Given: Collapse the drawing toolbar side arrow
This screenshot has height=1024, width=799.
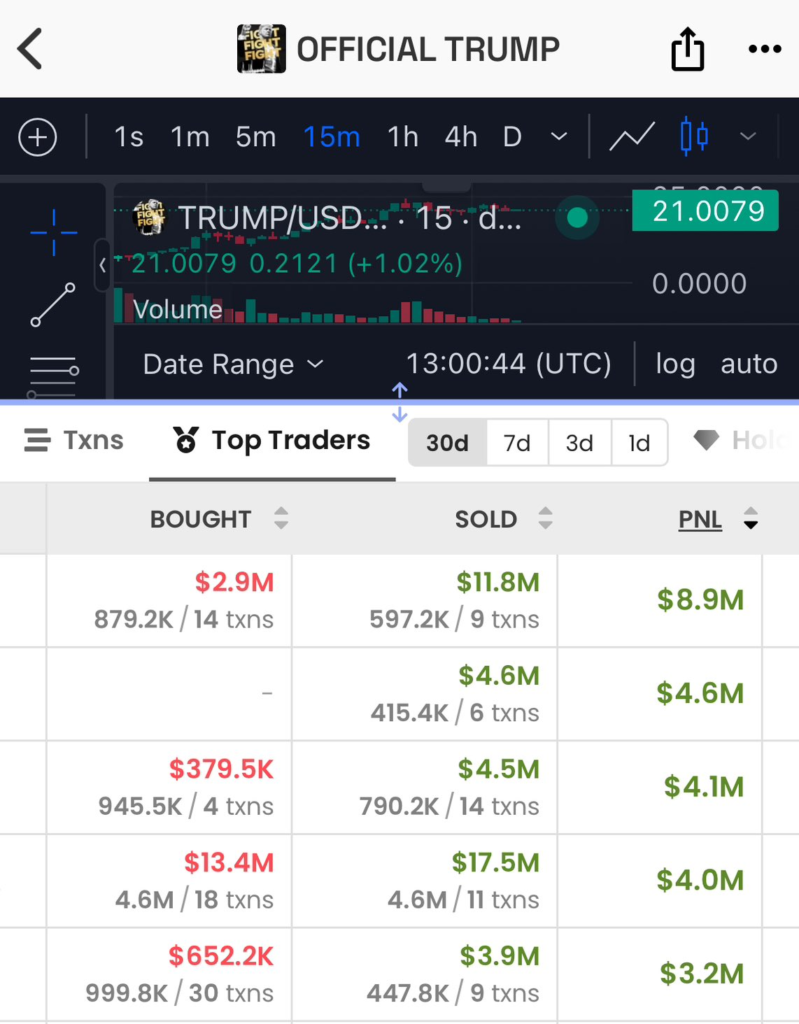Looking at the screenshot, I should point(103,265).
